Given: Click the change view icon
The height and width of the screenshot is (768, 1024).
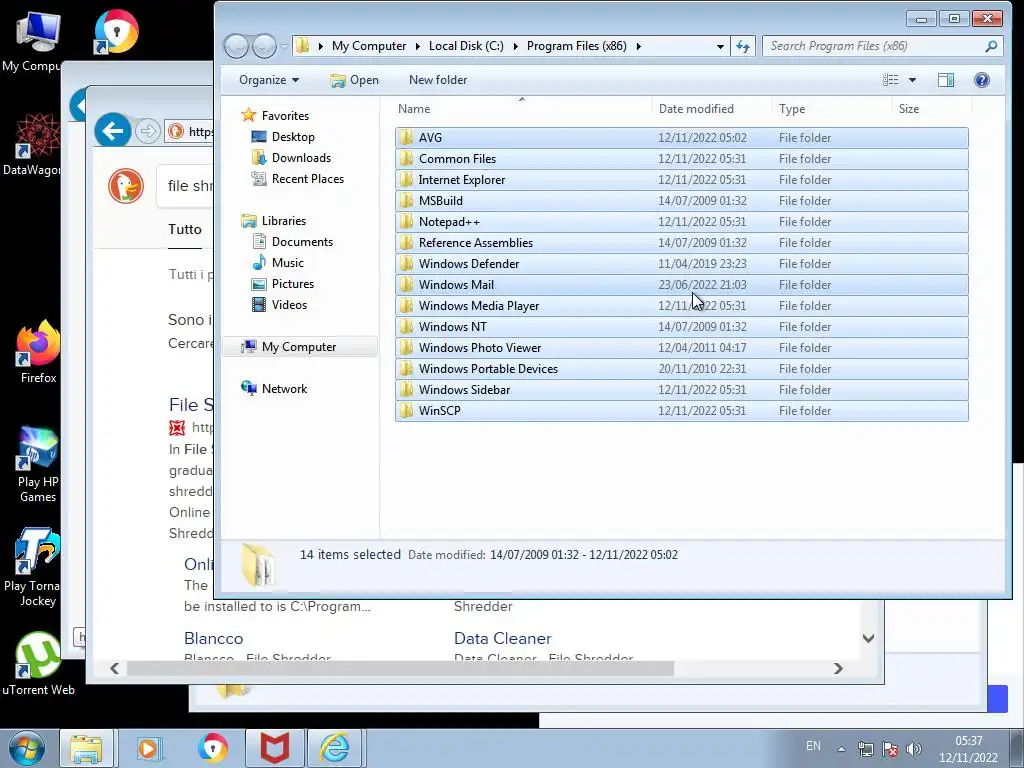Looking at the screenshot, I should pyautogui.click(x=891, y=80).
